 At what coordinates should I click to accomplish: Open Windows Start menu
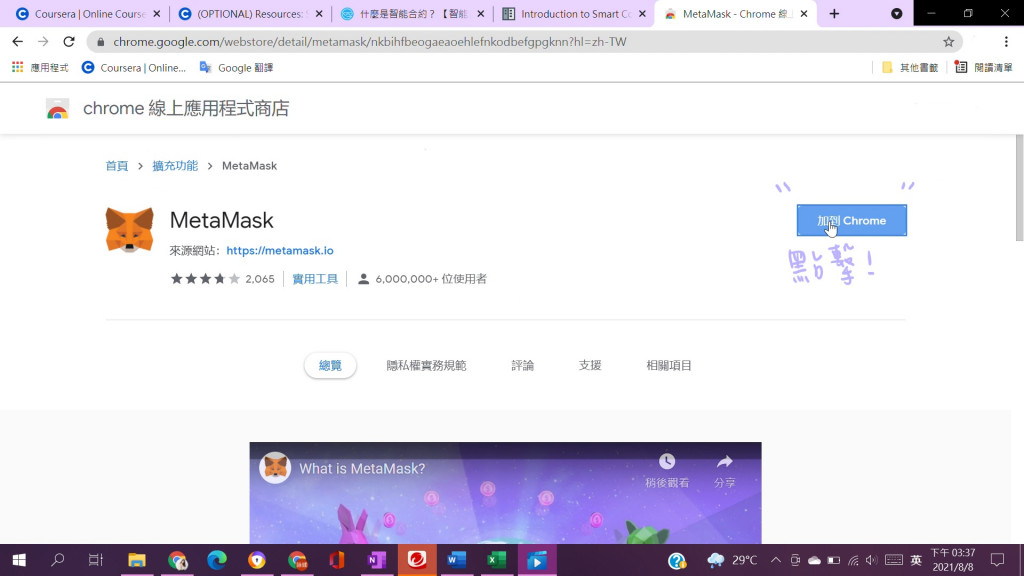(x=19, y=560)
